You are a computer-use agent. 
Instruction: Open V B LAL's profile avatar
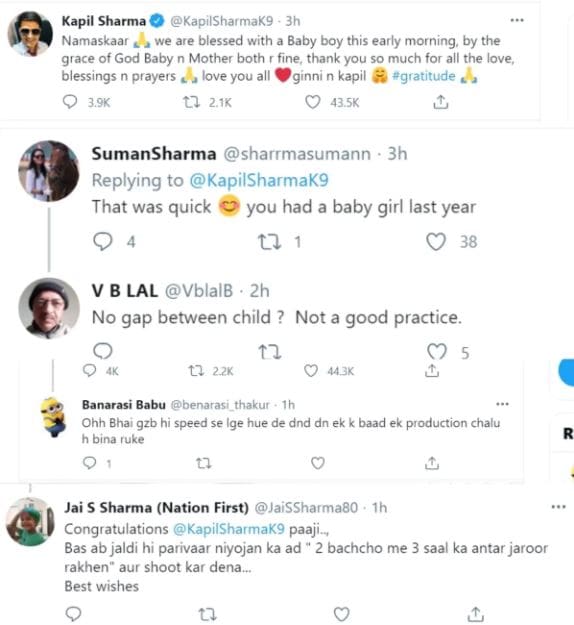click(49, 309)
